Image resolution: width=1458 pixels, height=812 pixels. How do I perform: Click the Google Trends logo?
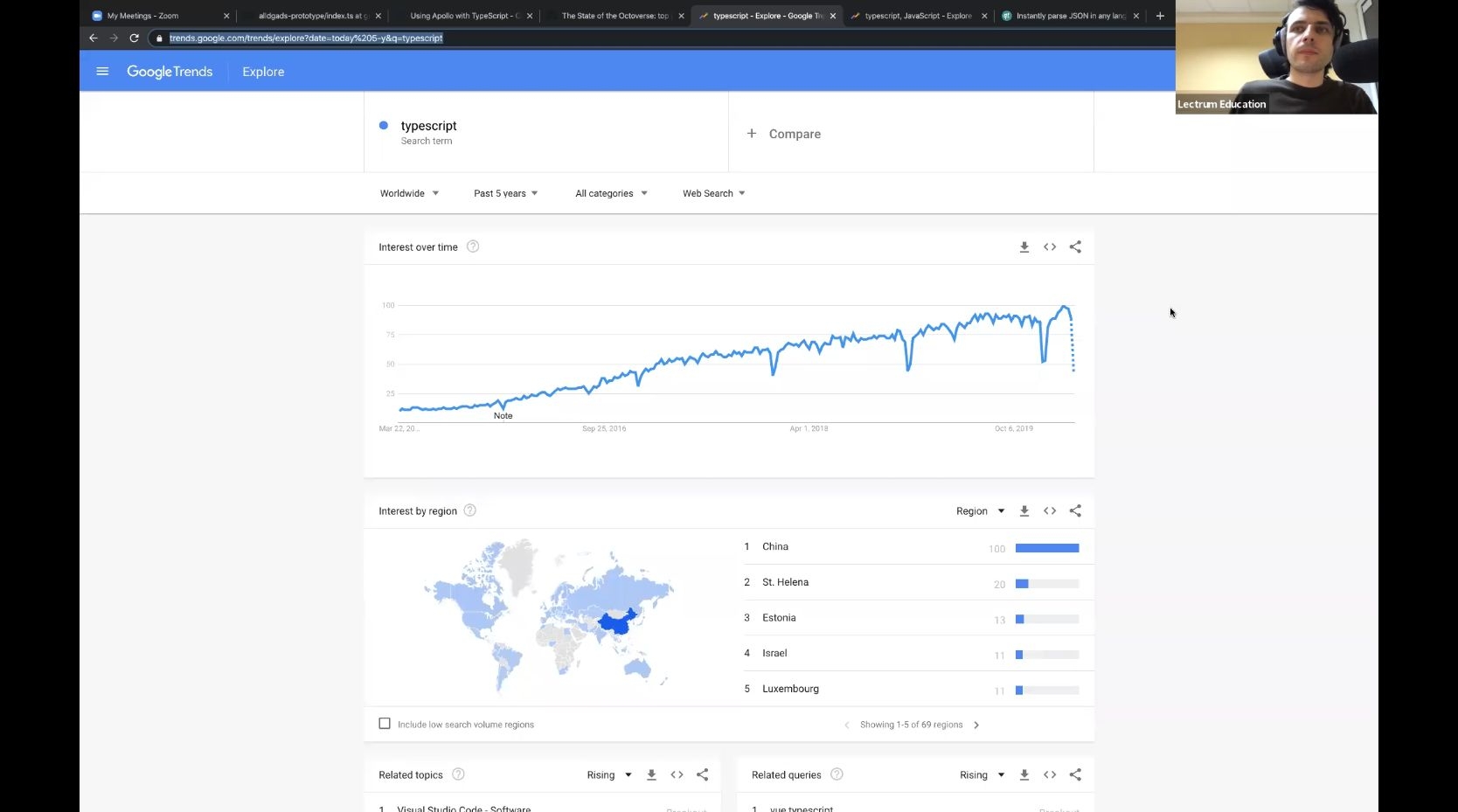click(x=170, y=72)
